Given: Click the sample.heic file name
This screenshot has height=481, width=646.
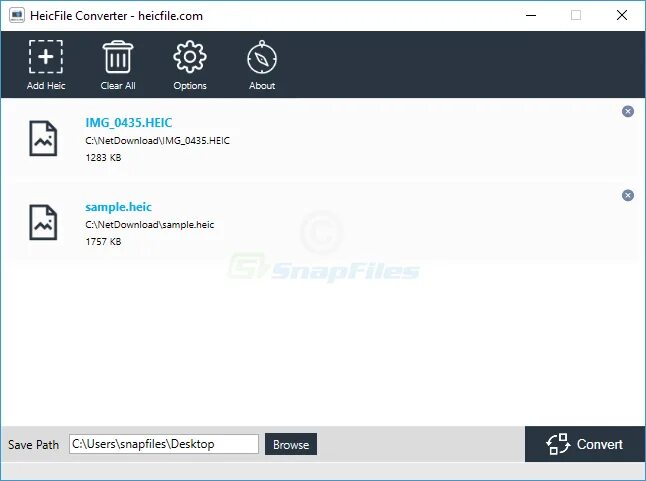Looking at the screenshot, I should (118, 207).
